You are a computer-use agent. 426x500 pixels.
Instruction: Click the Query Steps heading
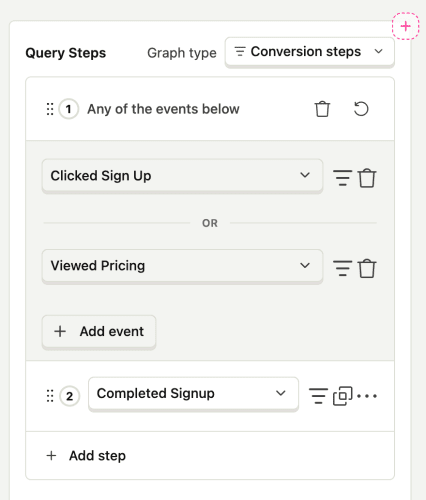point(66,53)
